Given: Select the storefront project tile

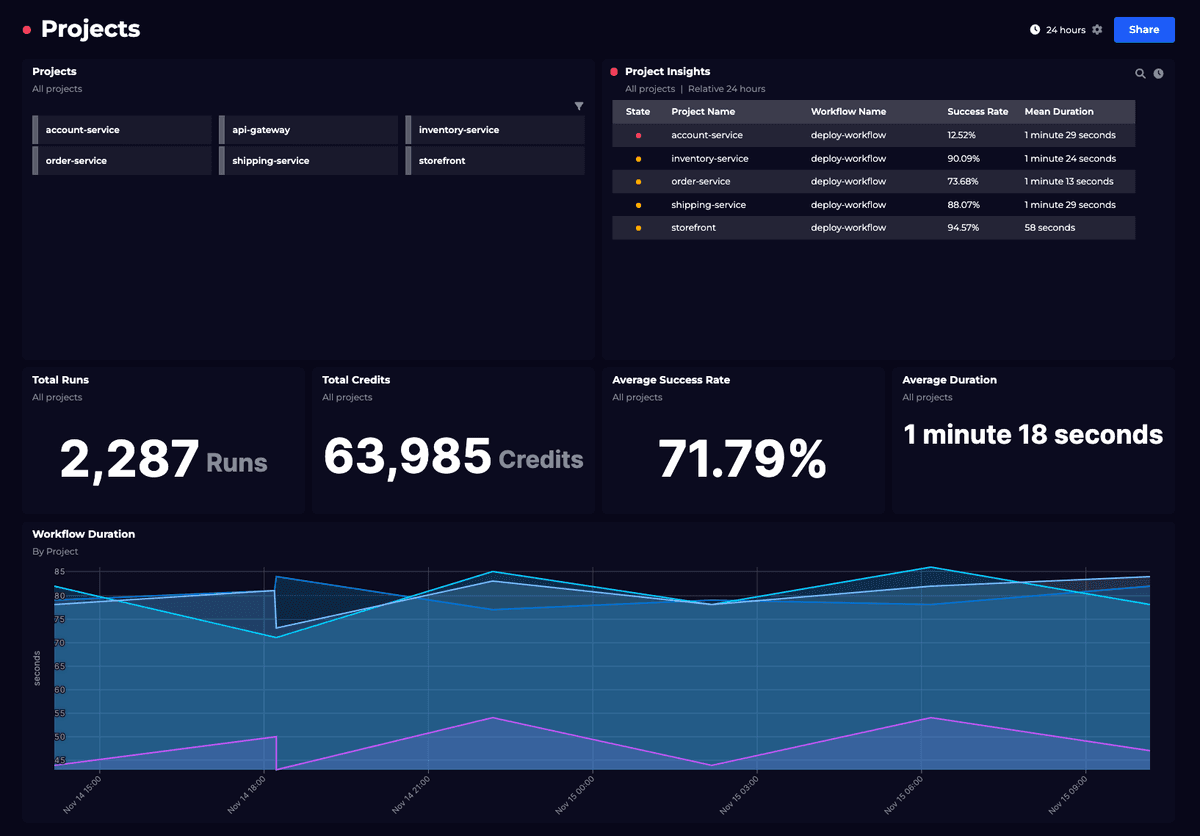Looking at the screenshot, I should [x=494, y=160].
